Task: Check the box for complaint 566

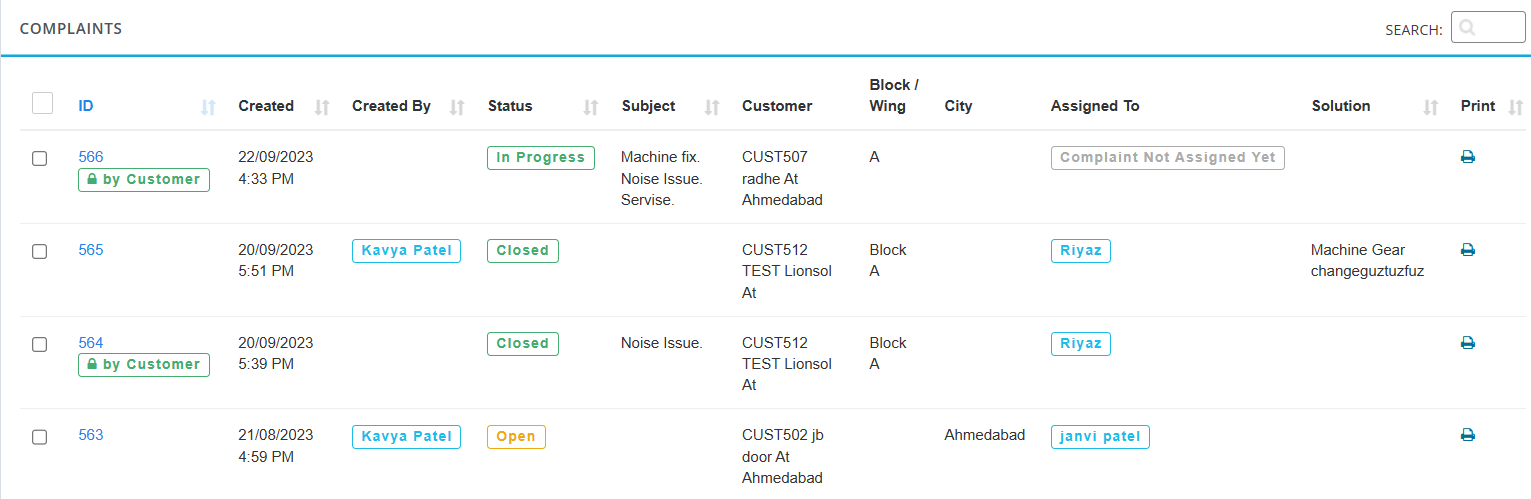Action: click(x=40, y=159)
